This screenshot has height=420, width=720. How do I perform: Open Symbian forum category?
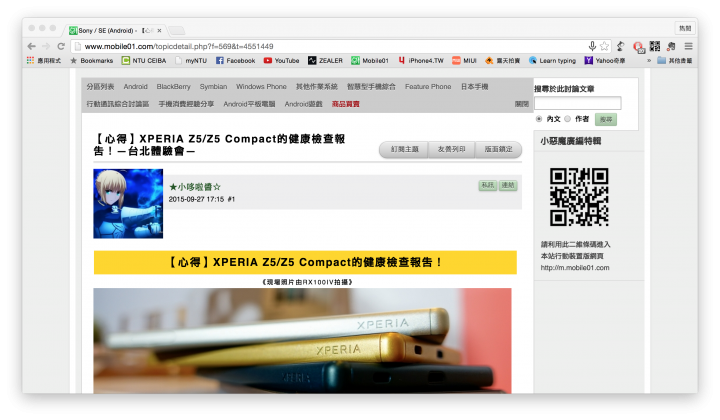tap(213, 86)
